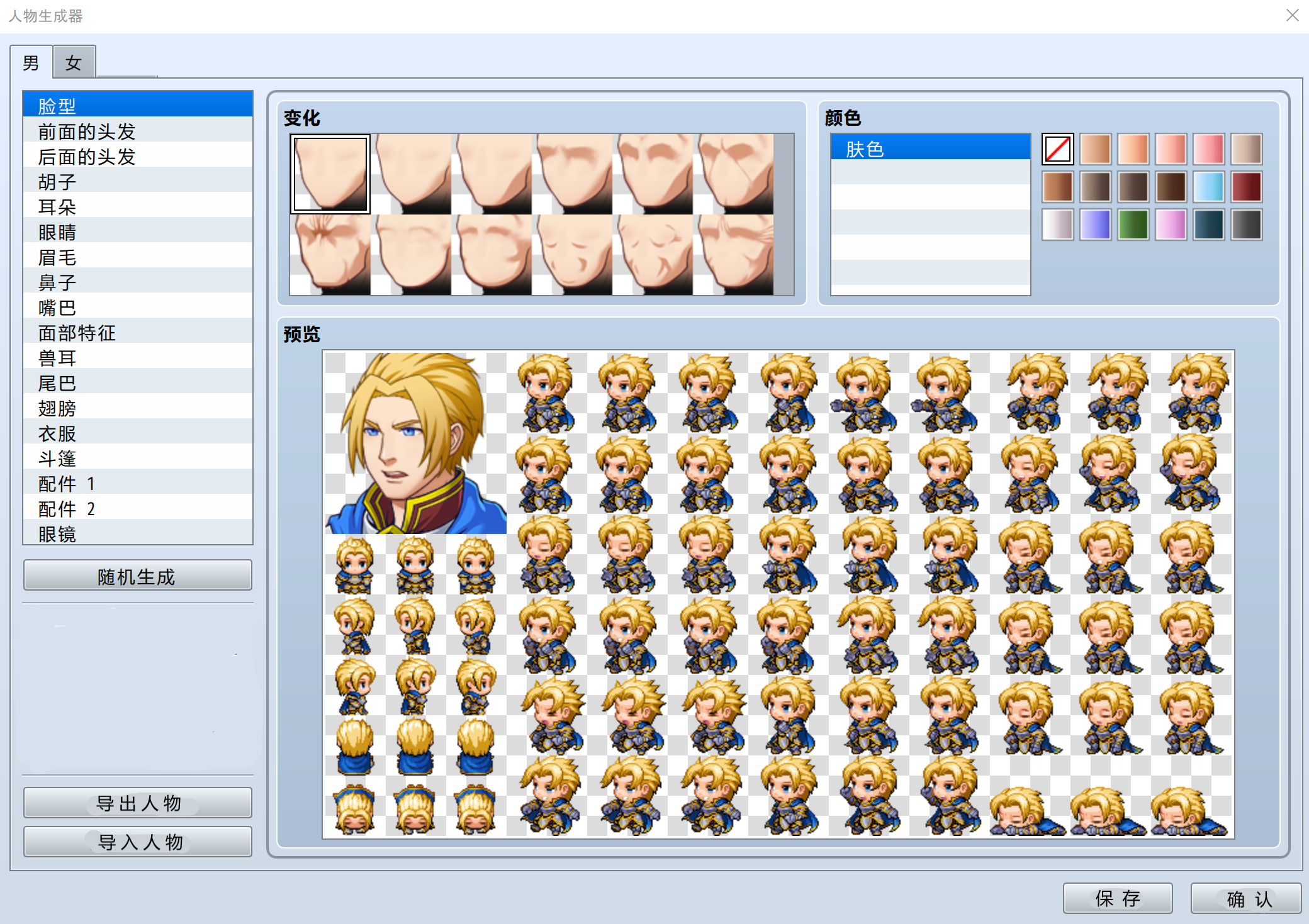This screenshot has height=924, width=1309.
Task: Choose the green color swatch
Action: 1133,225
